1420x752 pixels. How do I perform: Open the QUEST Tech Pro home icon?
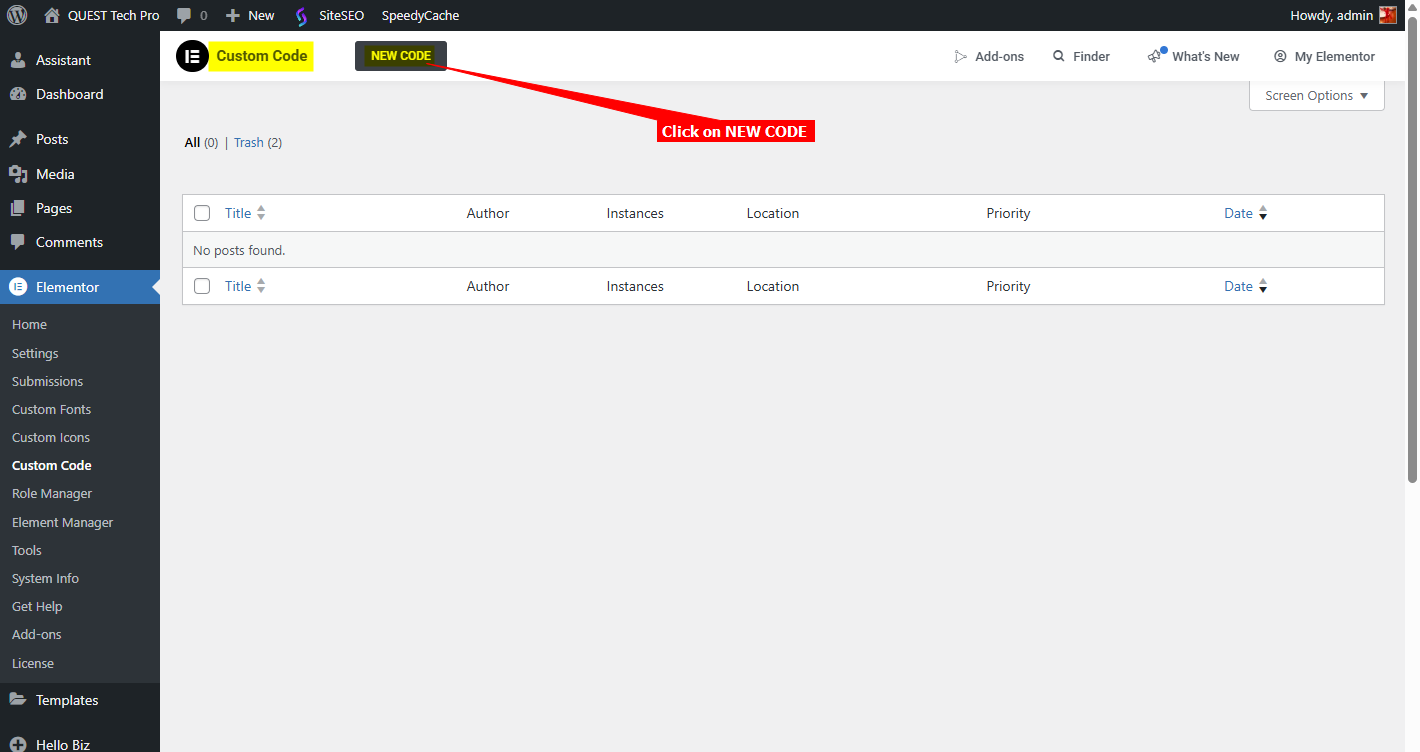pyautogui.click(x=52, y=16)
